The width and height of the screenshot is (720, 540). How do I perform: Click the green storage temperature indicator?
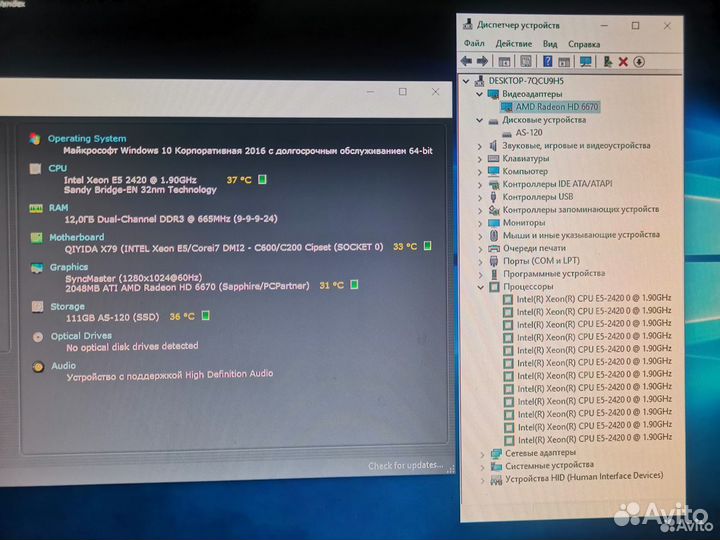point(206,316)
